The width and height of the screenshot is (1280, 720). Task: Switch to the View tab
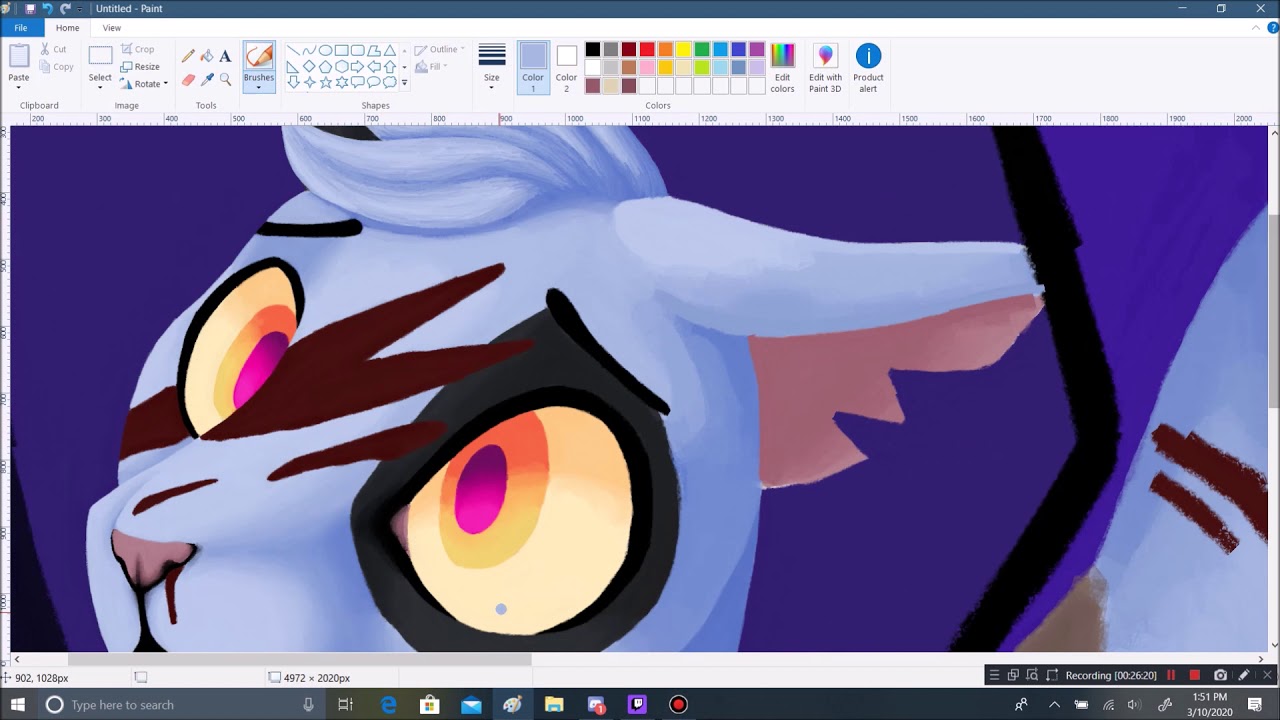coord(112,28)
